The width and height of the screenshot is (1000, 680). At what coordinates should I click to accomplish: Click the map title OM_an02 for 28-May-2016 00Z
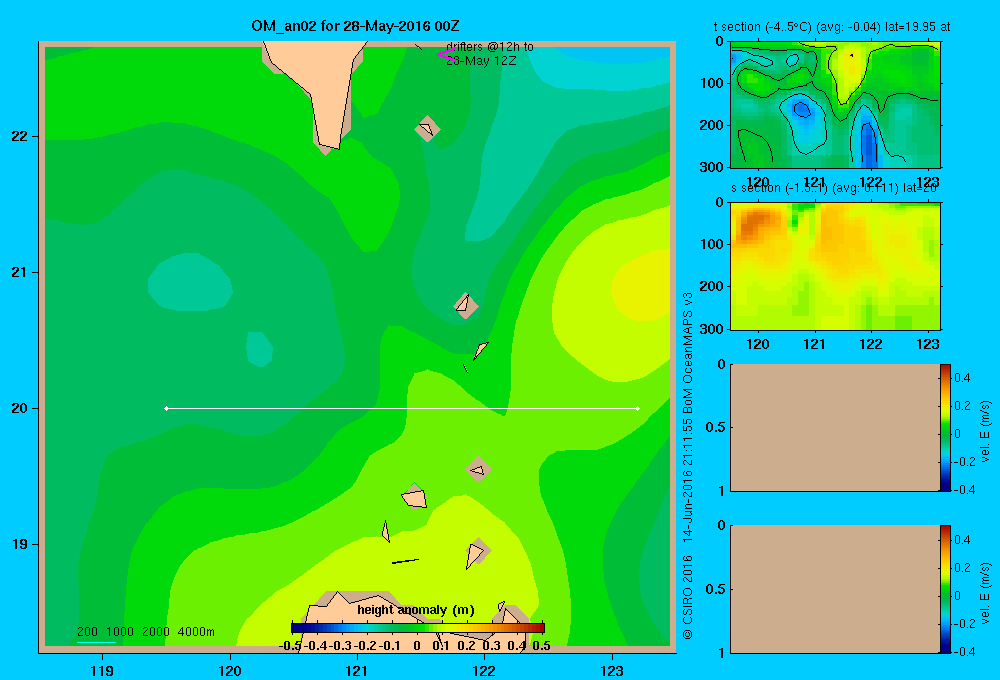click(355, 26)
